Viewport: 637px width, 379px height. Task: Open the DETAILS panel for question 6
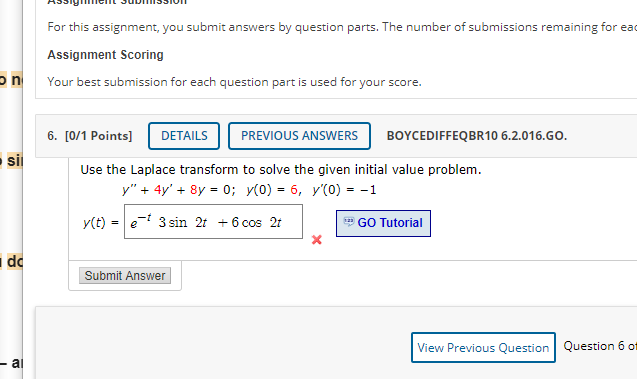[184, 136]
